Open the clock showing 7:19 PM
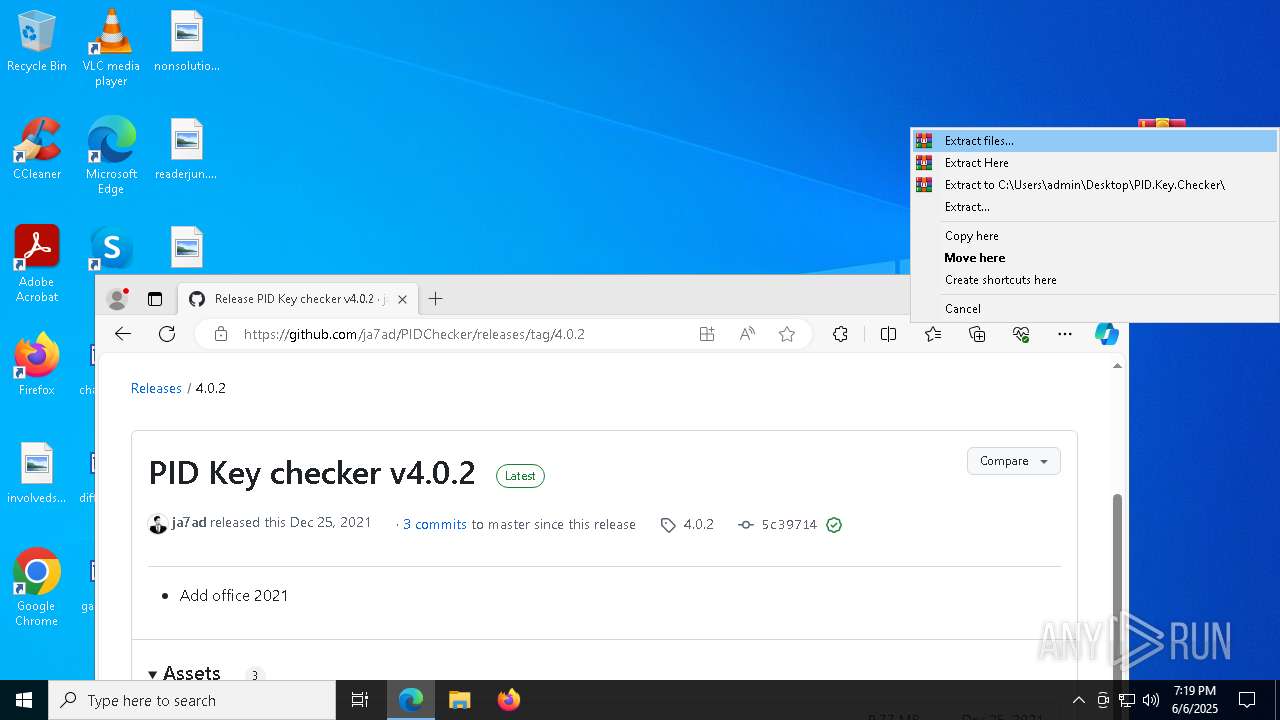 pos(1195,700)
